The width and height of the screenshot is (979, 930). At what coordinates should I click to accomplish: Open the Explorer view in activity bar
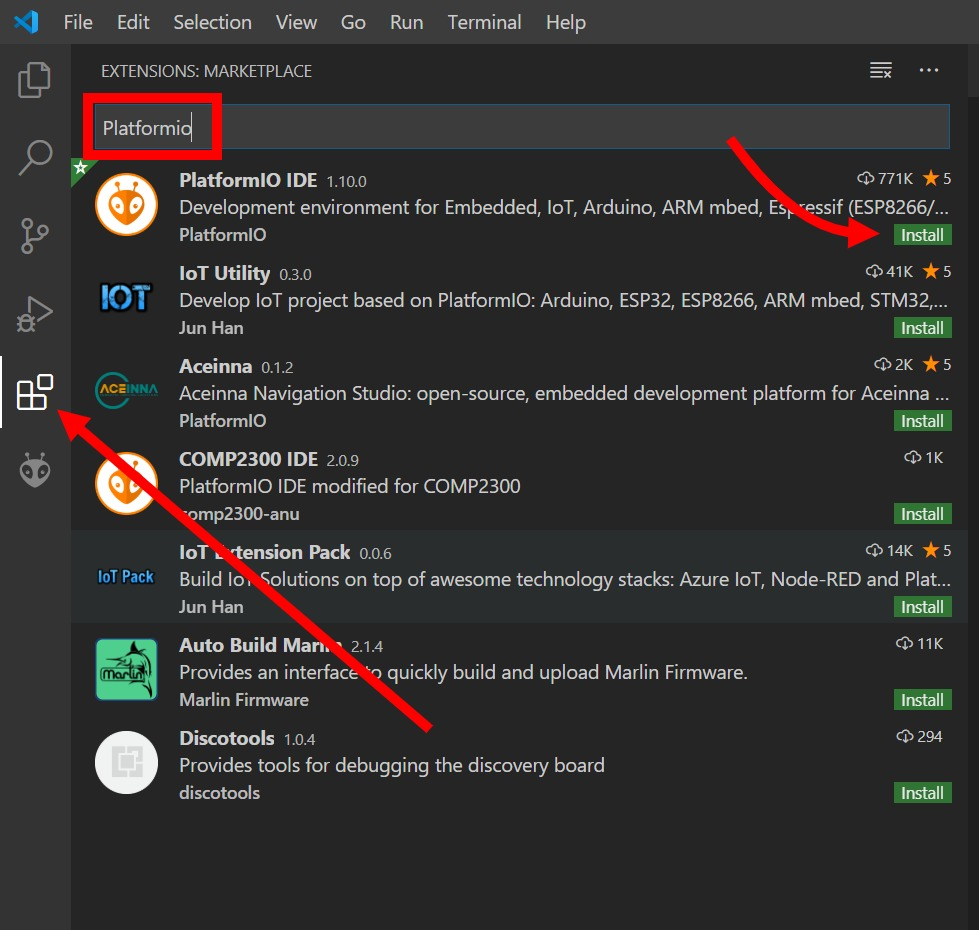point(34,80)
